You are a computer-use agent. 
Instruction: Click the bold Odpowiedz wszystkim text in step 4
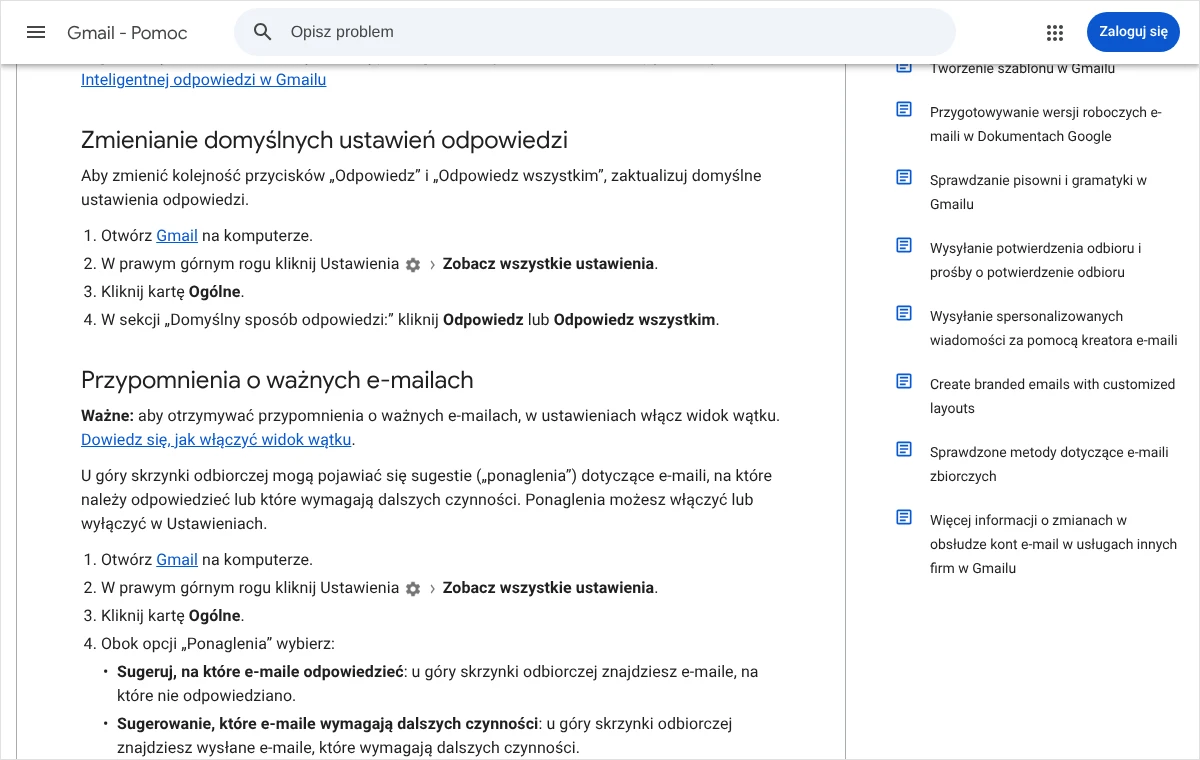[634, 320]
